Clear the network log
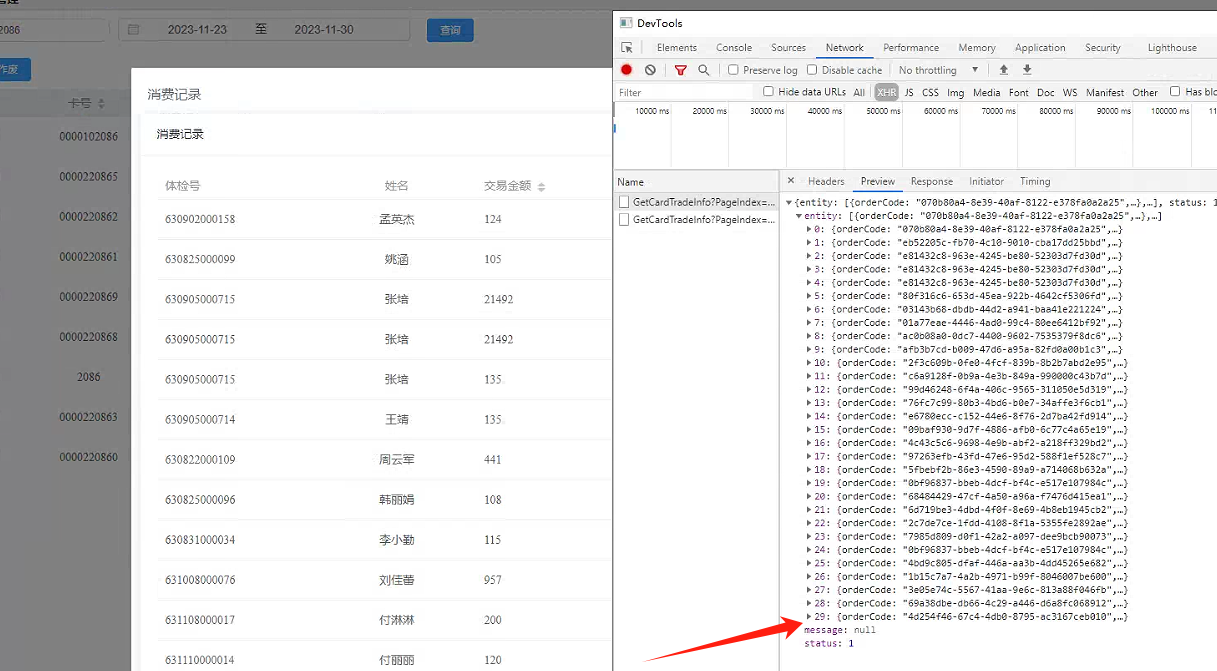 (x=650, y=70)
